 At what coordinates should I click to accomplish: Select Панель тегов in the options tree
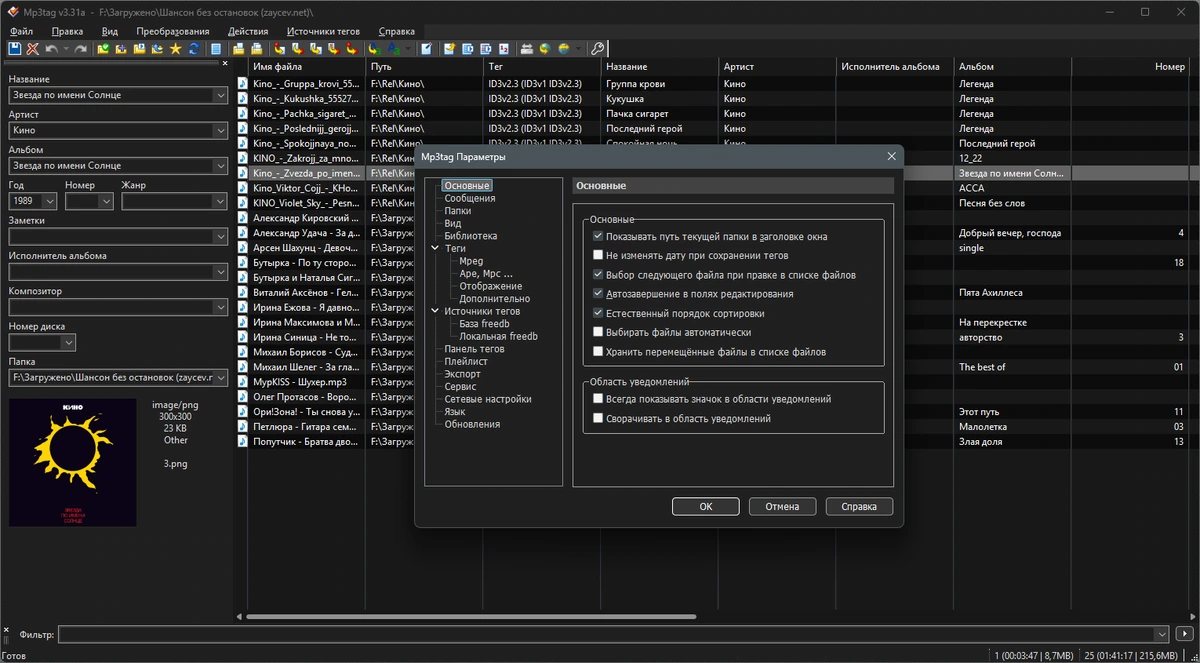[x=474, y=349]
